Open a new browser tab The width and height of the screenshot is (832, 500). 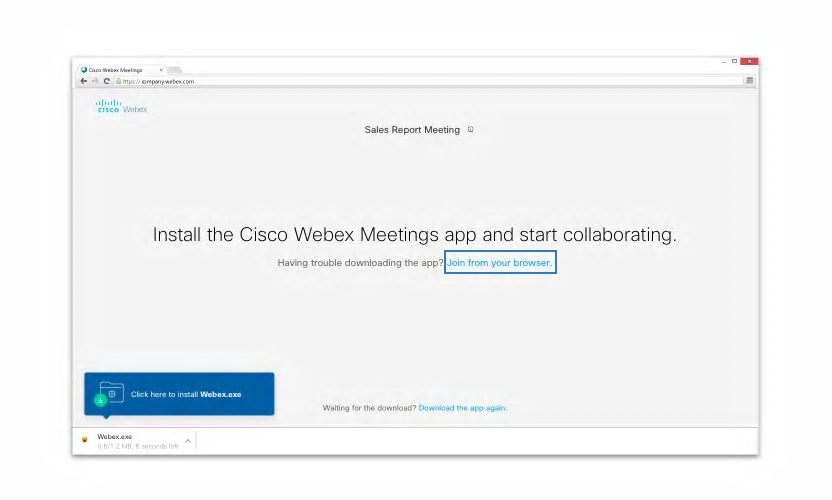pyautogui.click(x=175, y=70)
